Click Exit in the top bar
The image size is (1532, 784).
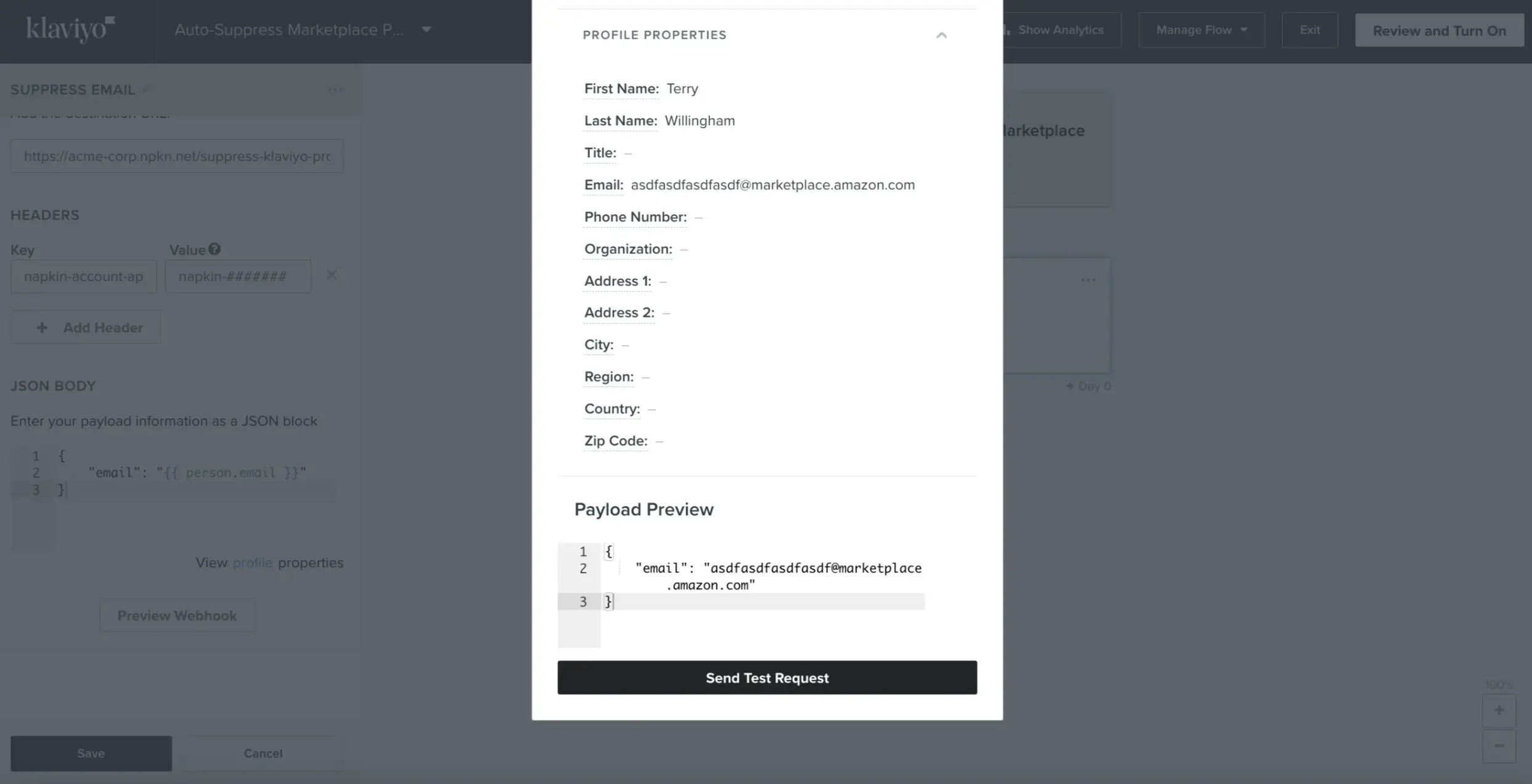coord(1309,29)
